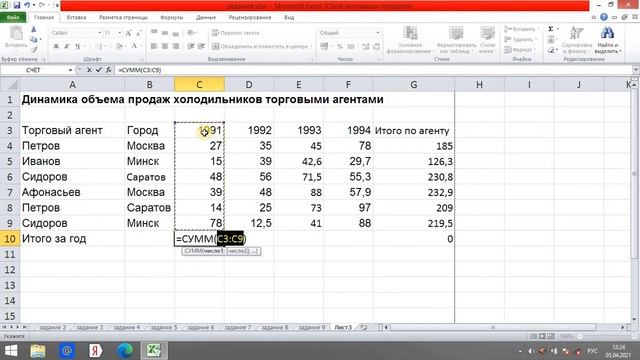Cancel formula entry with X icon

click(x=89, y=70)
